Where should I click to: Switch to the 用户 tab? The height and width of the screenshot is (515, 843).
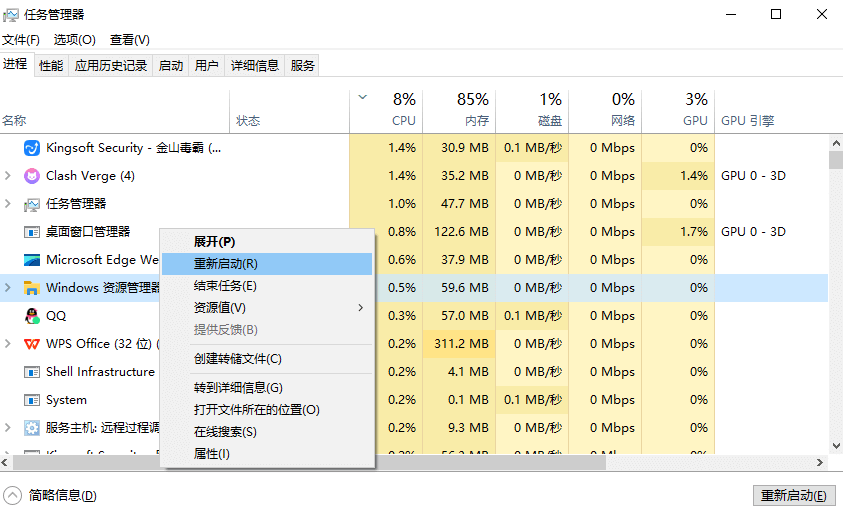[x=206, y=66]
